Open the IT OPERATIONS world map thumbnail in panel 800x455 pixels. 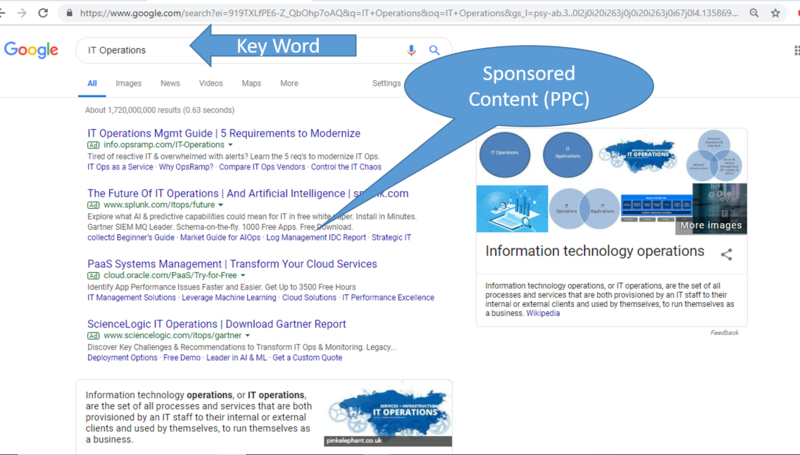(640, 154)
